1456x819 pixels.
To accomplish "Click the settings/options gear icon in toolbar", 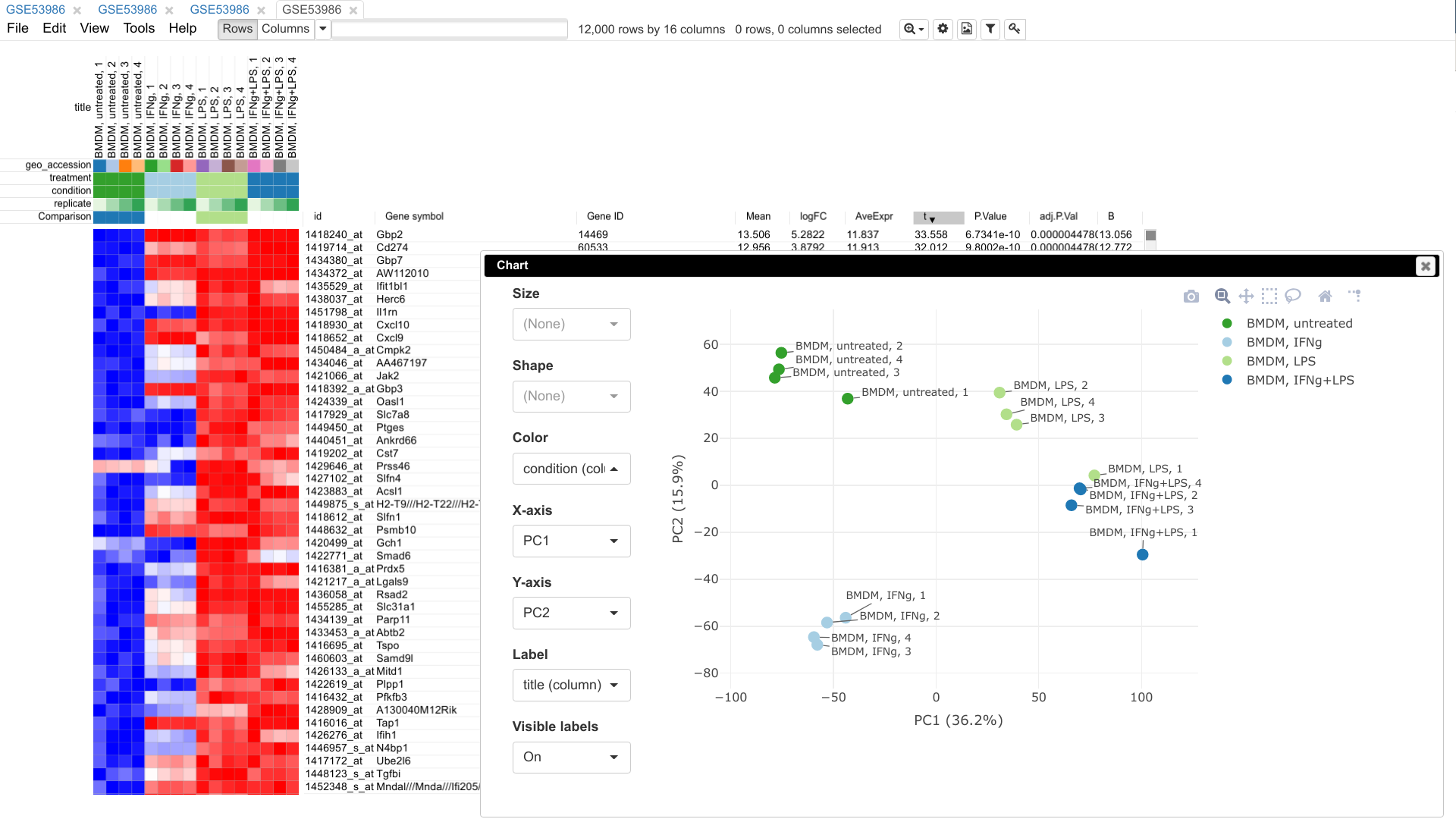I will click(943, 28).
